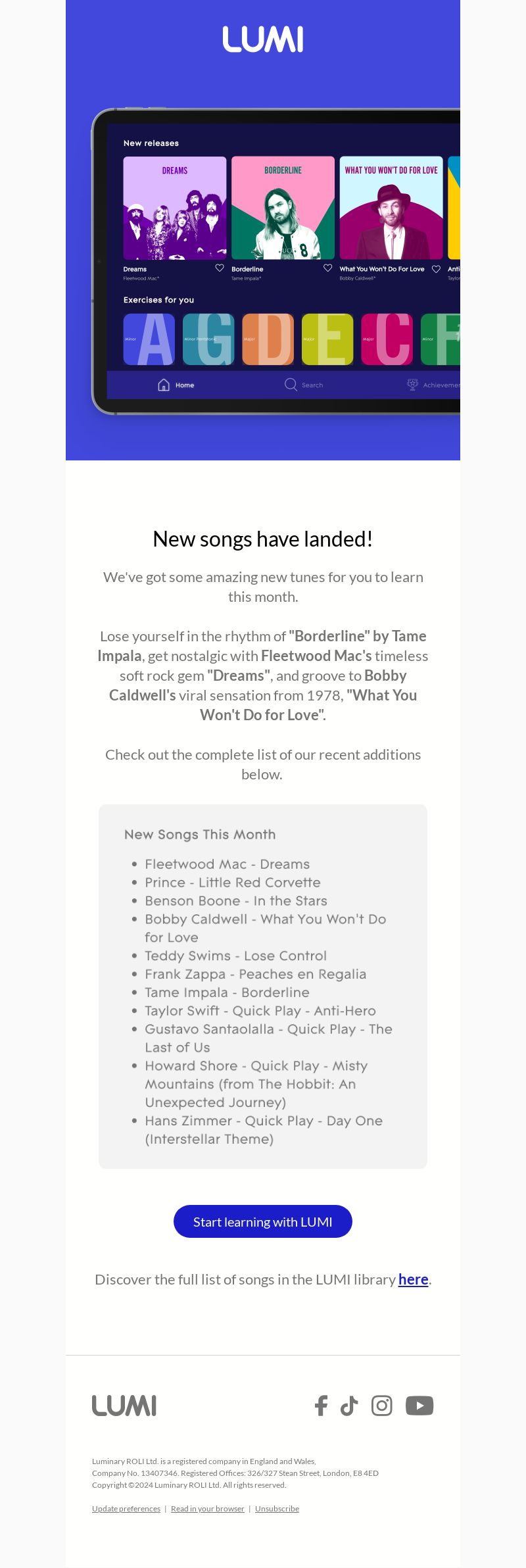Screen dimensions: 526x1568
Task: Pick the blue A minor exercise tile
Action: [149, 339]
